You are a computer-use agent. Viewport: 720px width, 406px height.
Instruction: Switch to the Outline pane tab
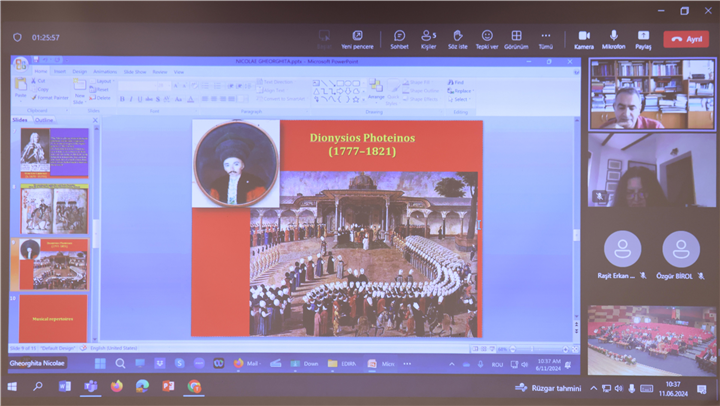[44, 120]
